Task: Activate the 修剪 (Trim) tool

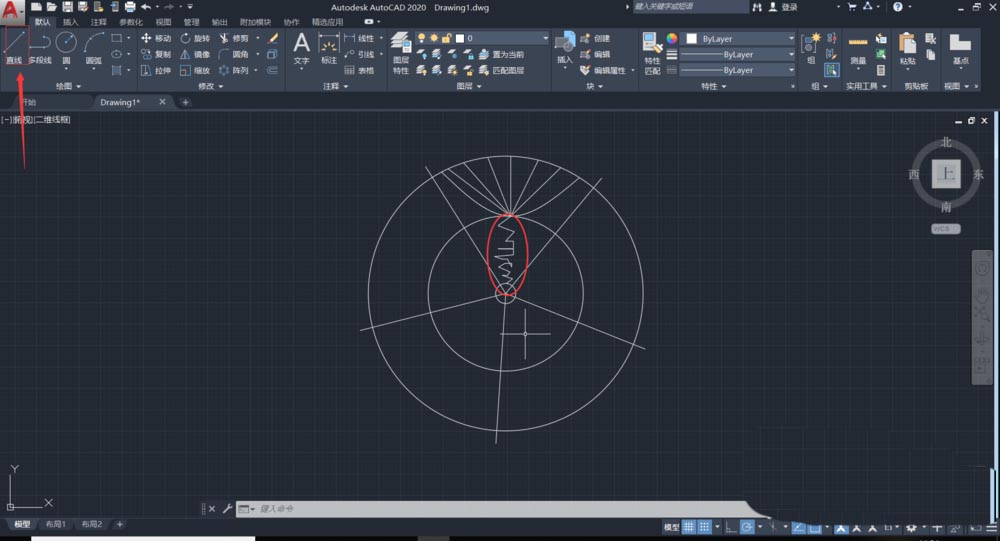Action: coord(233,38)
